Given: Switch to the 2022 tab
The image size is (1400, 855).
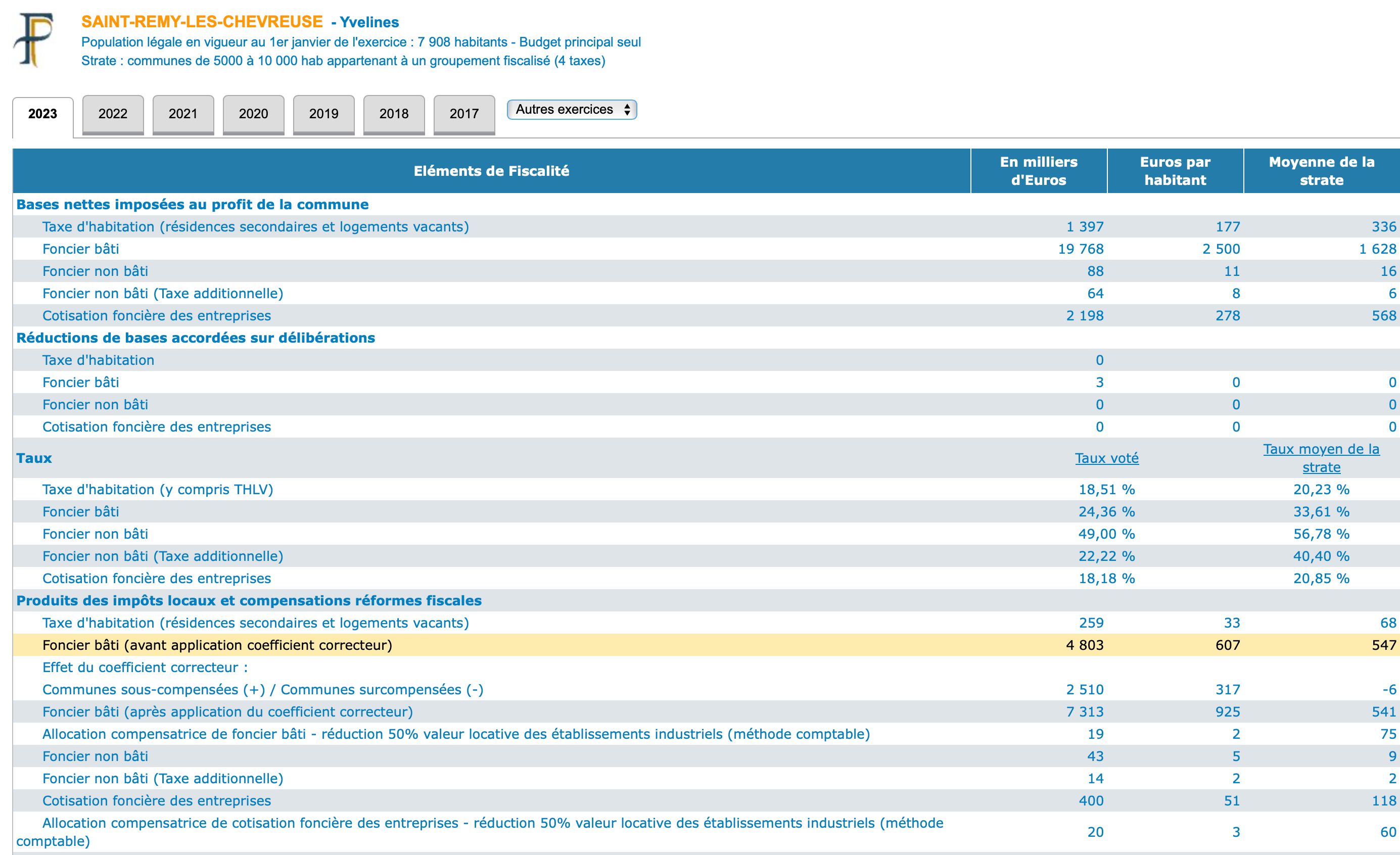Looking at the screenshot, I should [113, 114].
